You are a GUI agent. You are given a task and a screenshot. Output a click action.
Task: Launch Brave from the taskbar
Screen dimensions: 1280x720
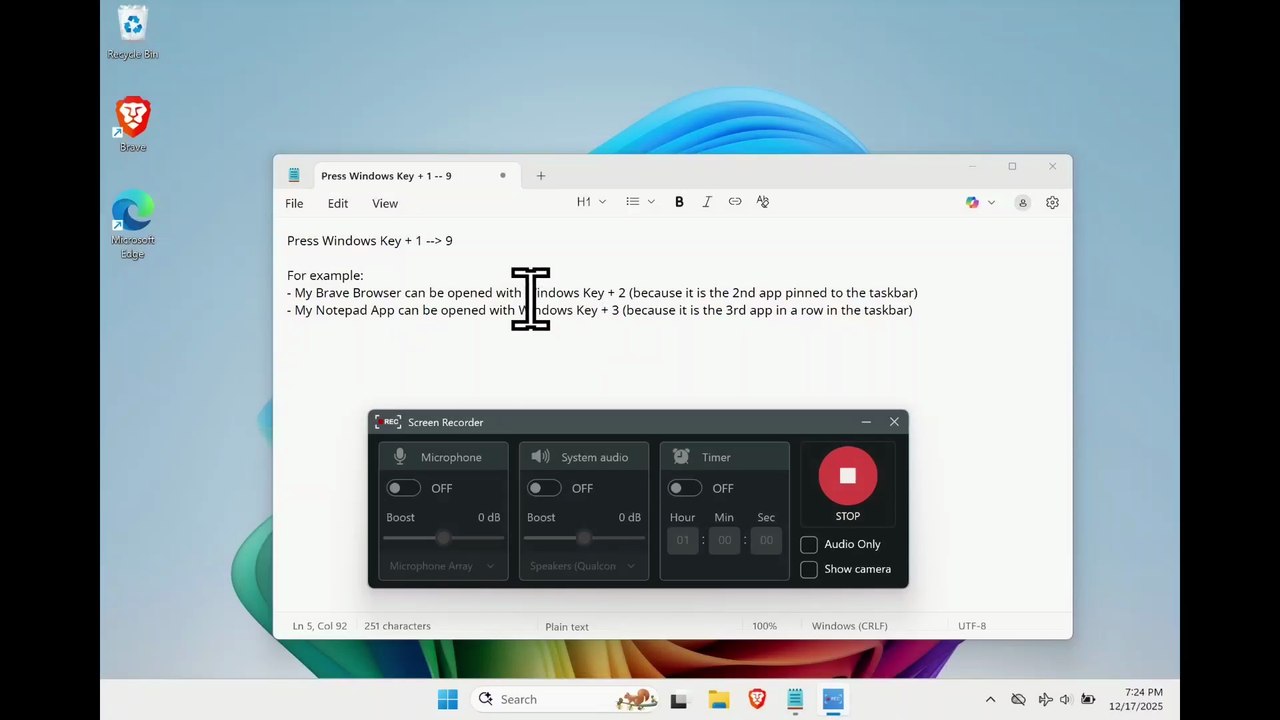[757, 699]
